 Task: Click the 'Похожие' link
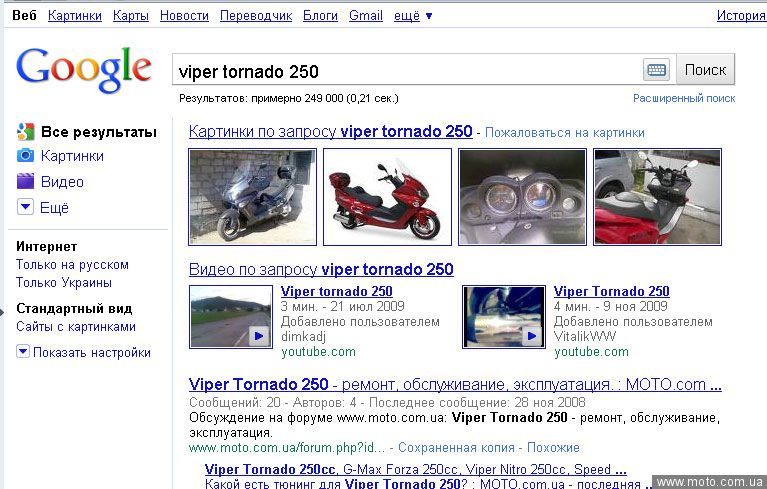coord(553,447)
